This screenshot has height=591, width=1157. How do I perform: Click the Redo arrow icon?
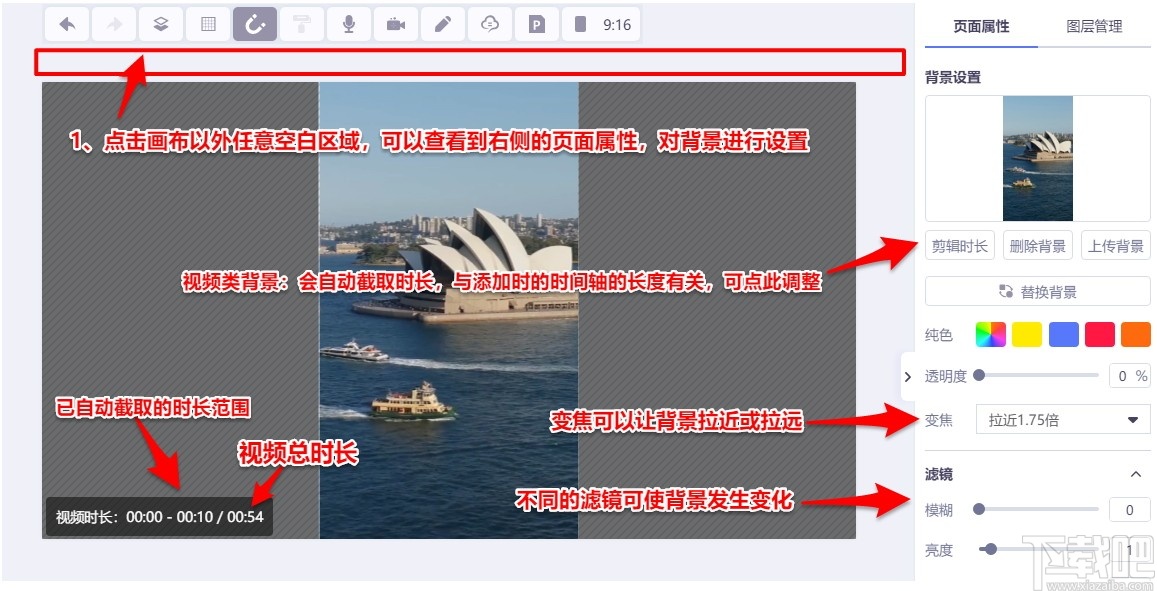coord(113,23)
